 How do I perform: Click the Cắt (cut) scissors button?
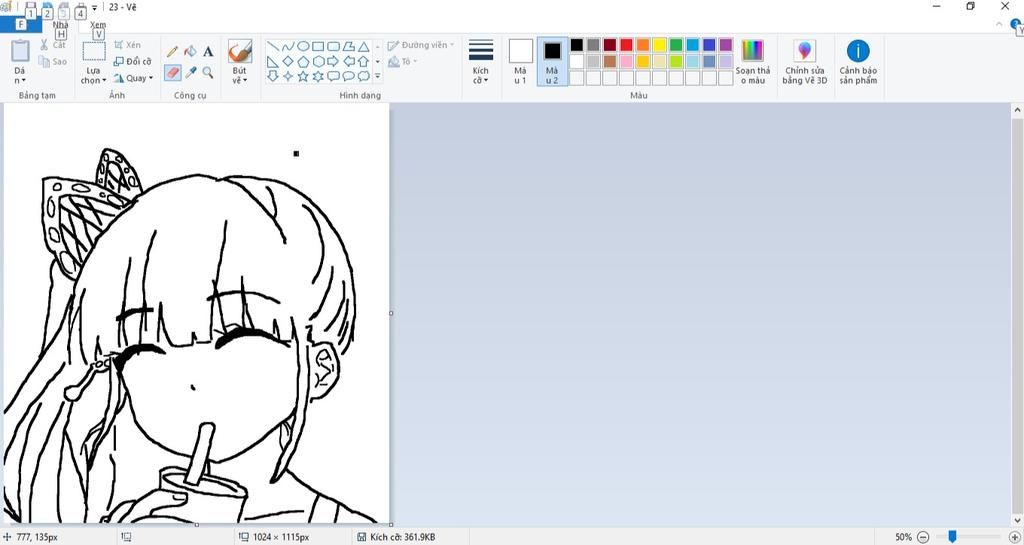(x=53, y=45)
